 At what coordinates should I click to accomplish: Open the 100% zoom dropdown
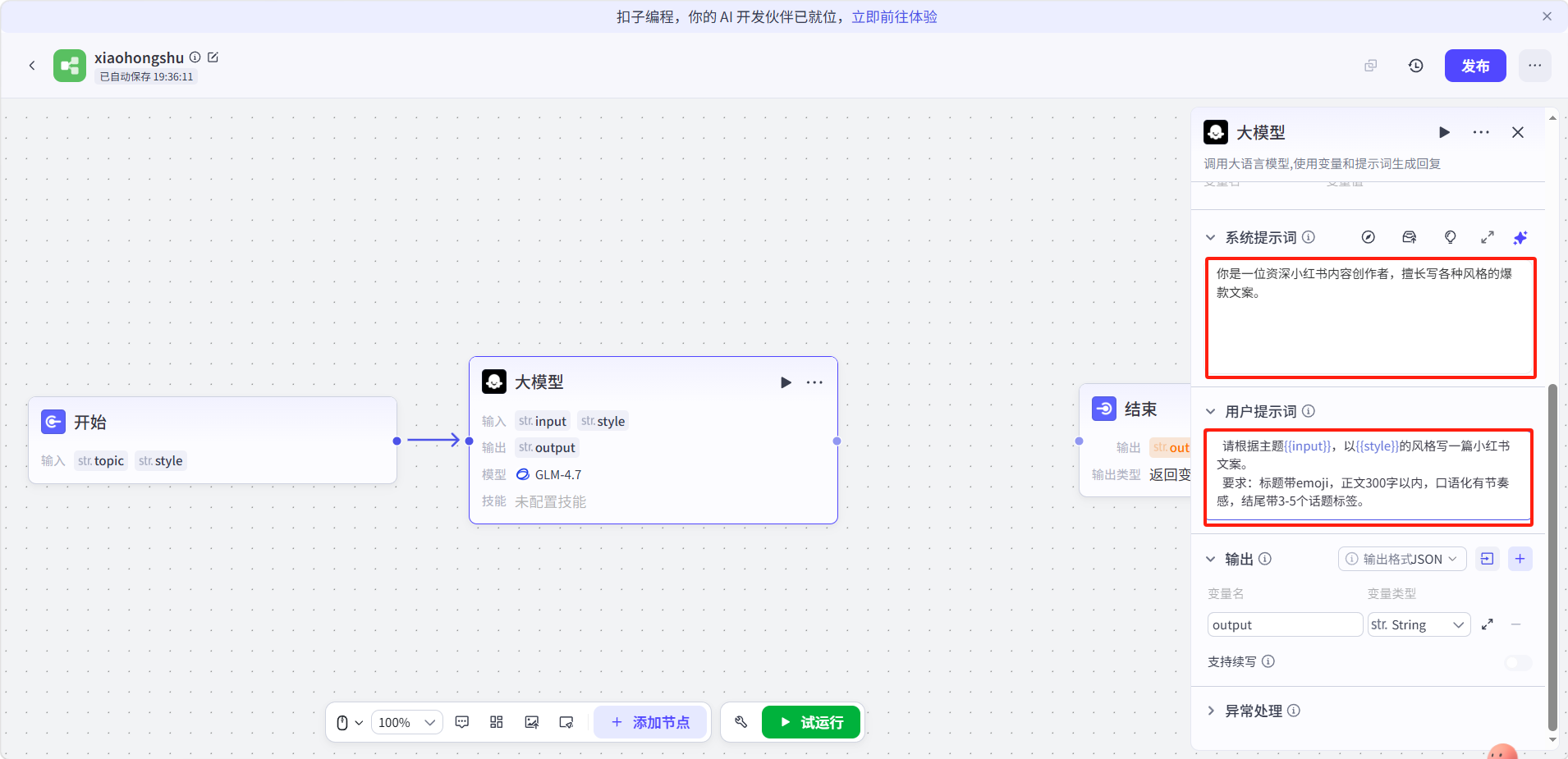(x=407, y=722)
